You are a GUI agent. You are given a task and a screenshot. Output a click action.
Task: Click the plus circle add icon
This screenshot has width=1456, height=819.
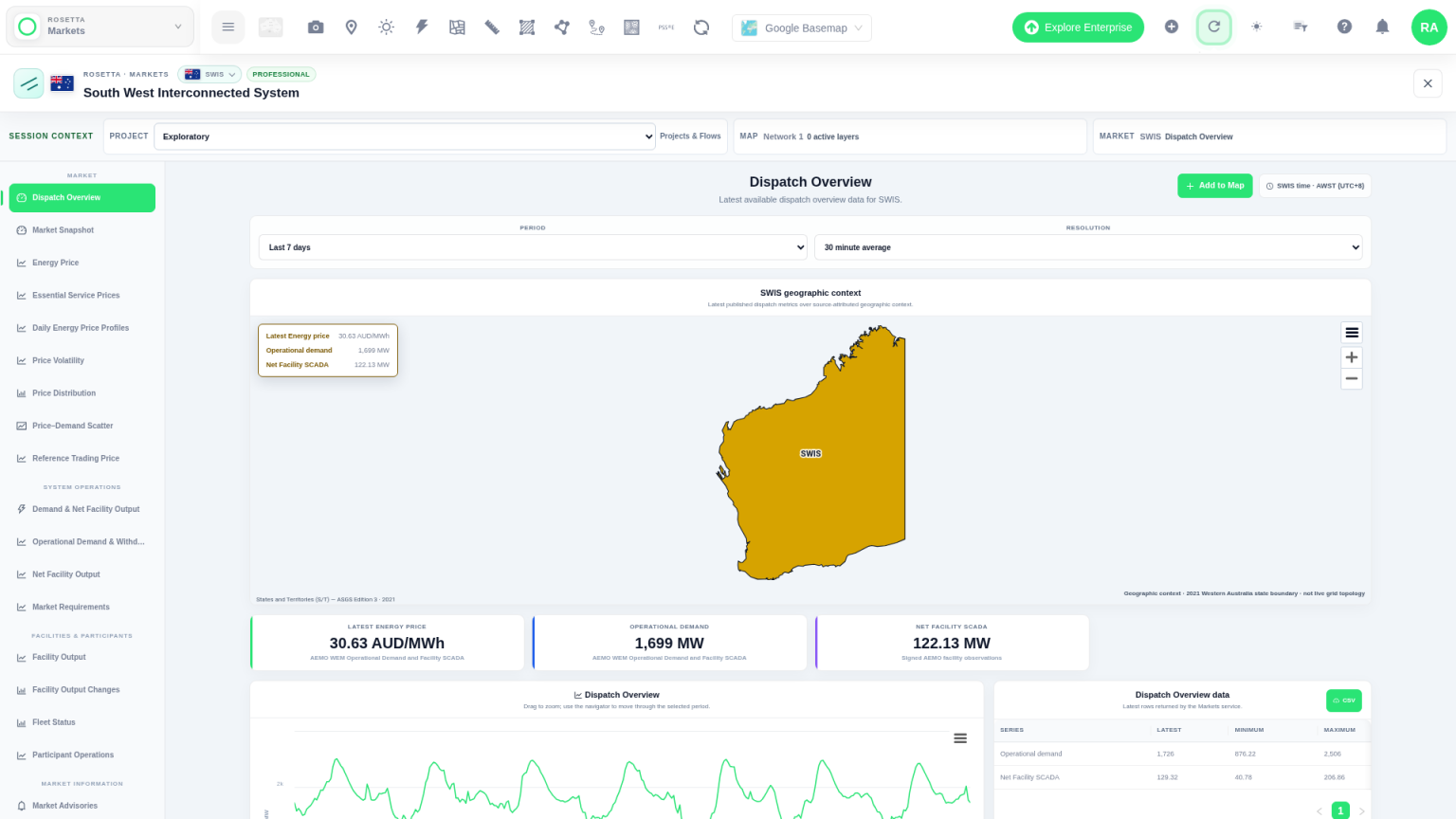point(1172,27)
